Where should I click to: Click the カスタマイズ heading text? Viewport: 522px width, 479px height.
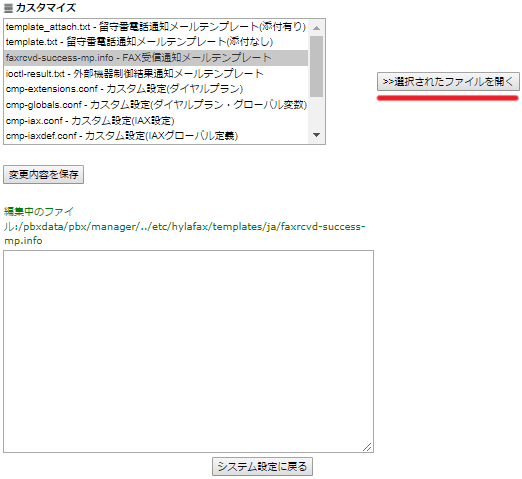coord(46,8)
